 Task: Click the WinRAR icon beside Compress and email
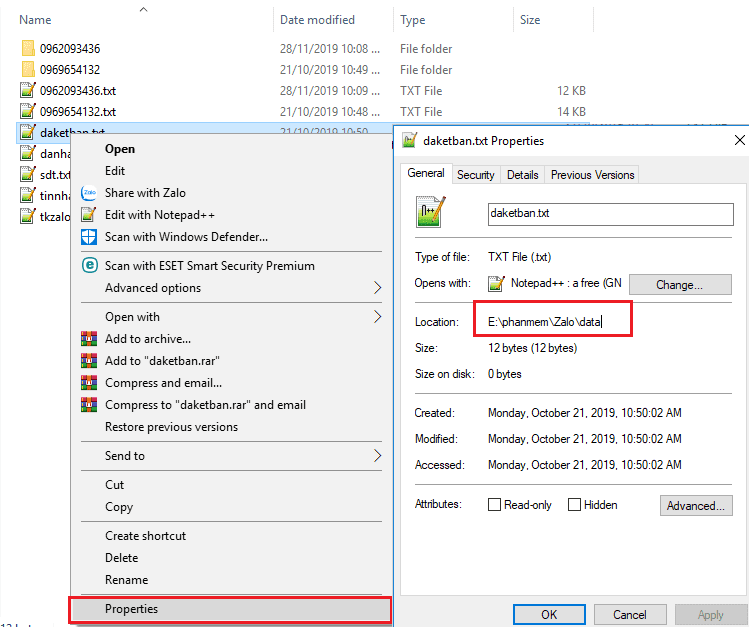tap(88, 383)
